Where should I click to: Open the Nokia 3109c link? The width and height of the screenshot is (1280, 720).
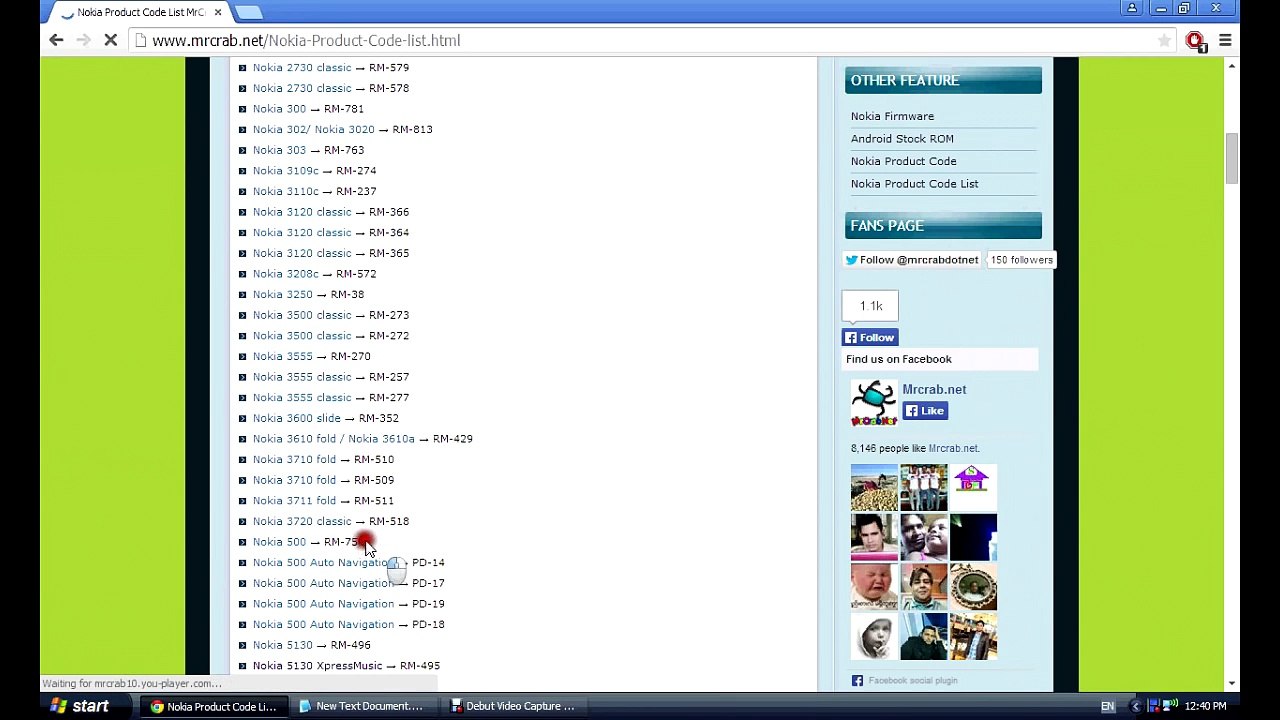tap(285, 171)
